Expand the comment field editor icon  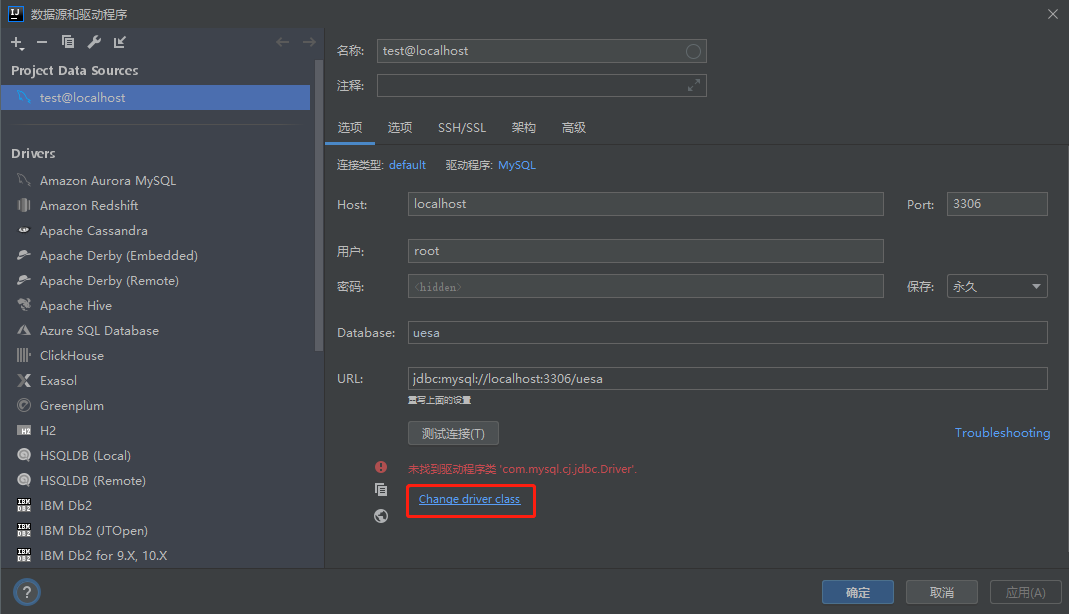coord(695,85)
